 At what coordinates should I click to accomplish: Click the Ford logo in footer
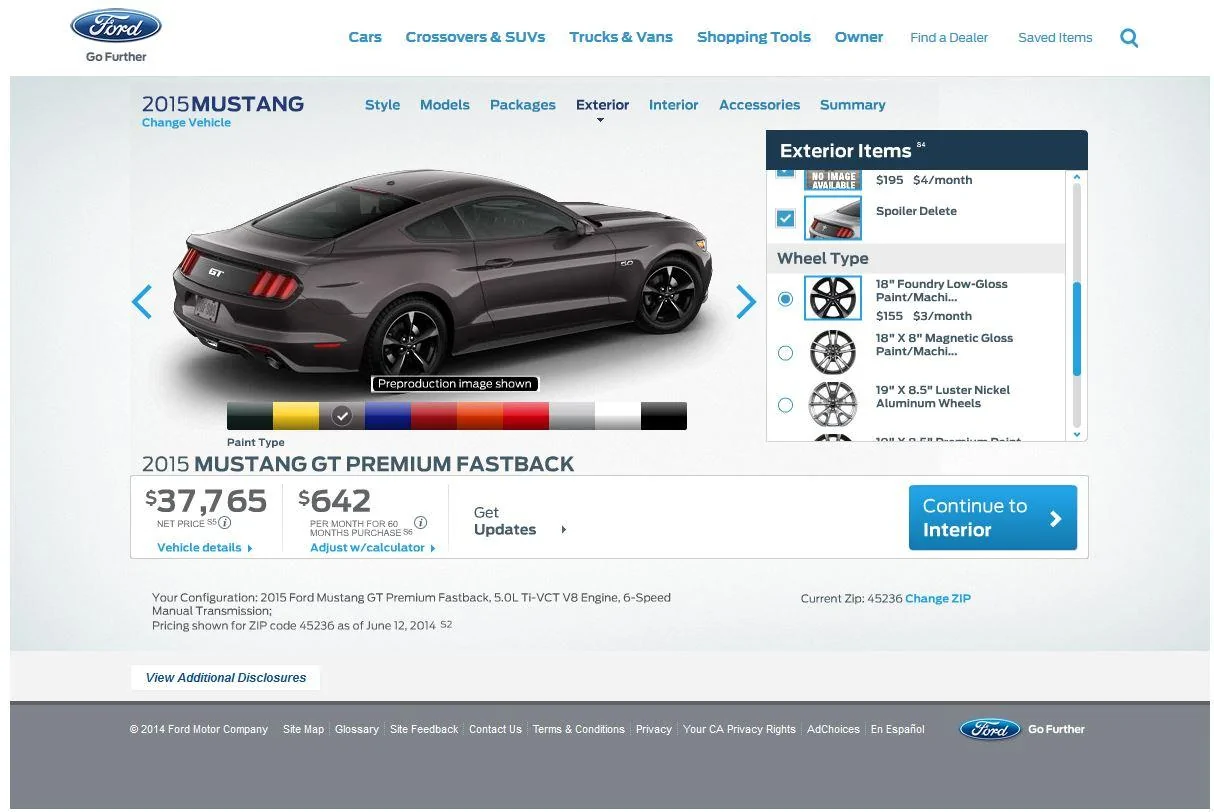(989, 729)
